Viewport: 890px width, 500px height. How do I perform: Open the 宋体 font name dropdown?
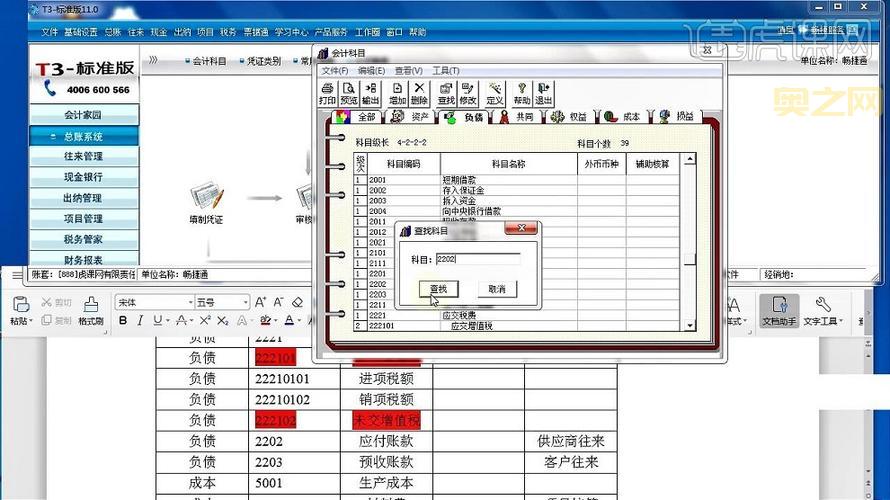pyautogui.click(x=191, y=302)
